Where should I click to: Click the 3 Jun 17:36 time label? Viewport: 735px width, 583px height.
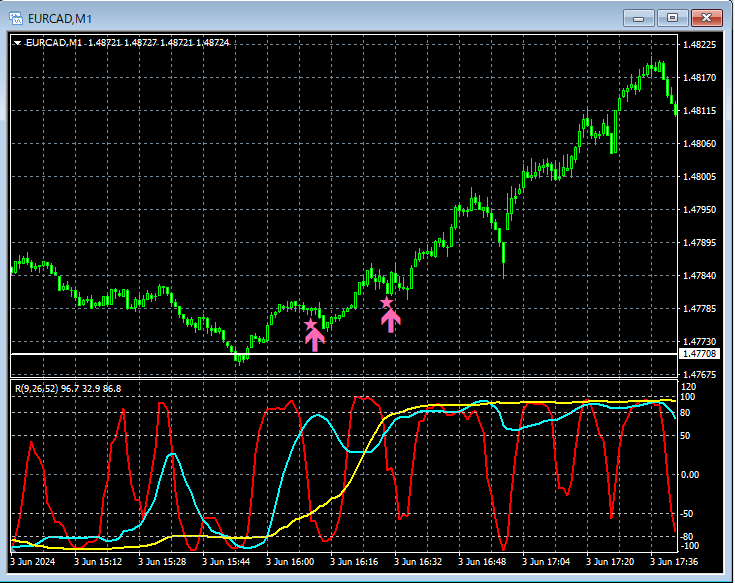tap(674, 561)
